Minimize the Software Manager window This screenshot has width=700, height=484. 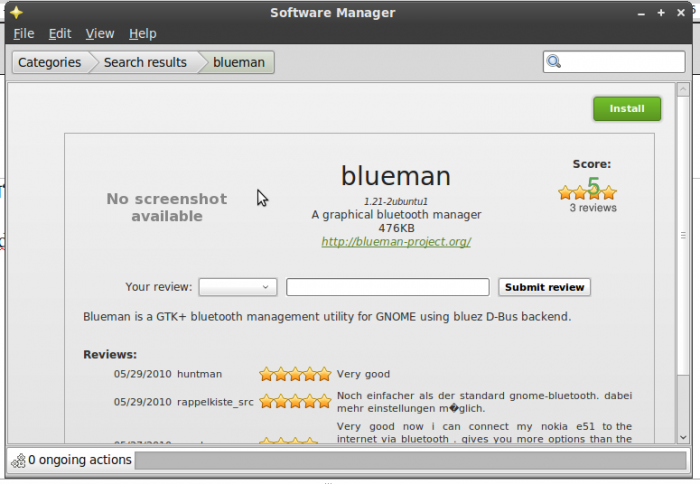[x=641, y=13]
